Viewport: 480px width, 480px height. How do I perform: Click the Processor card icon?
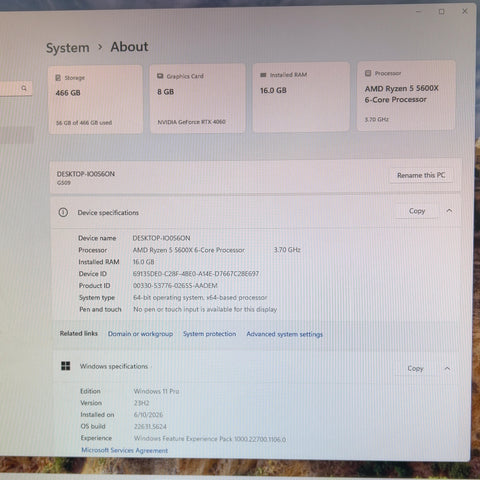point(368,73)
